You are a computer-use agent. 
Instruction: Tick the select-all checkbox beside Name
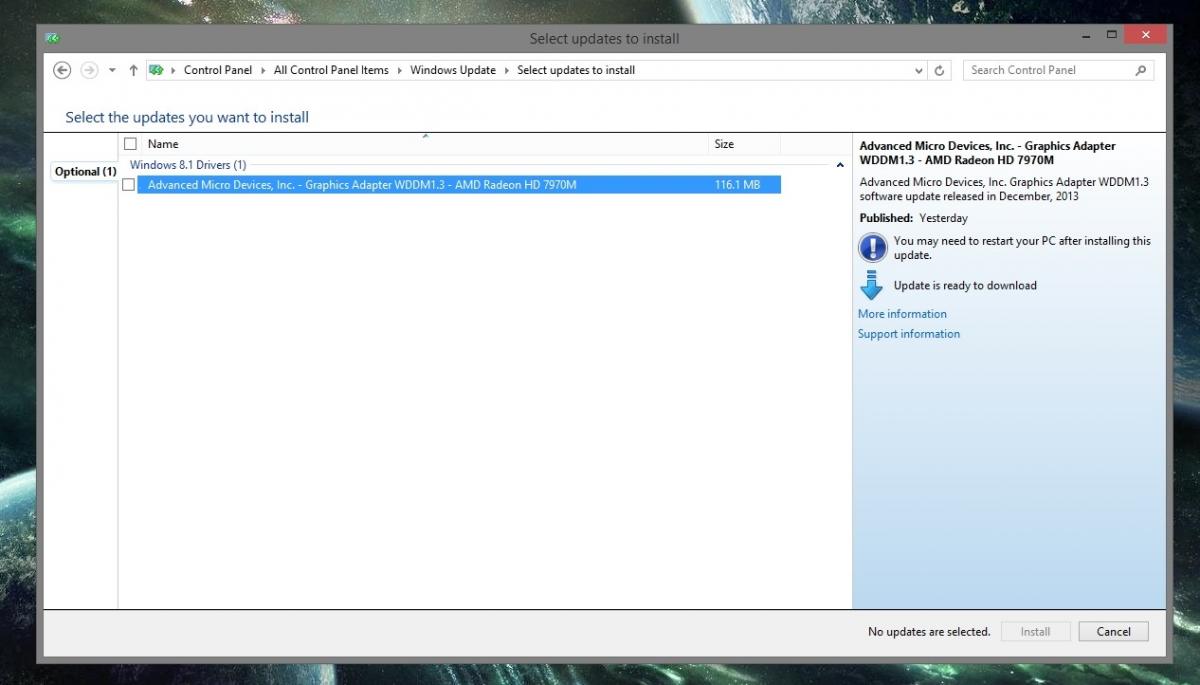click(130, 144)
